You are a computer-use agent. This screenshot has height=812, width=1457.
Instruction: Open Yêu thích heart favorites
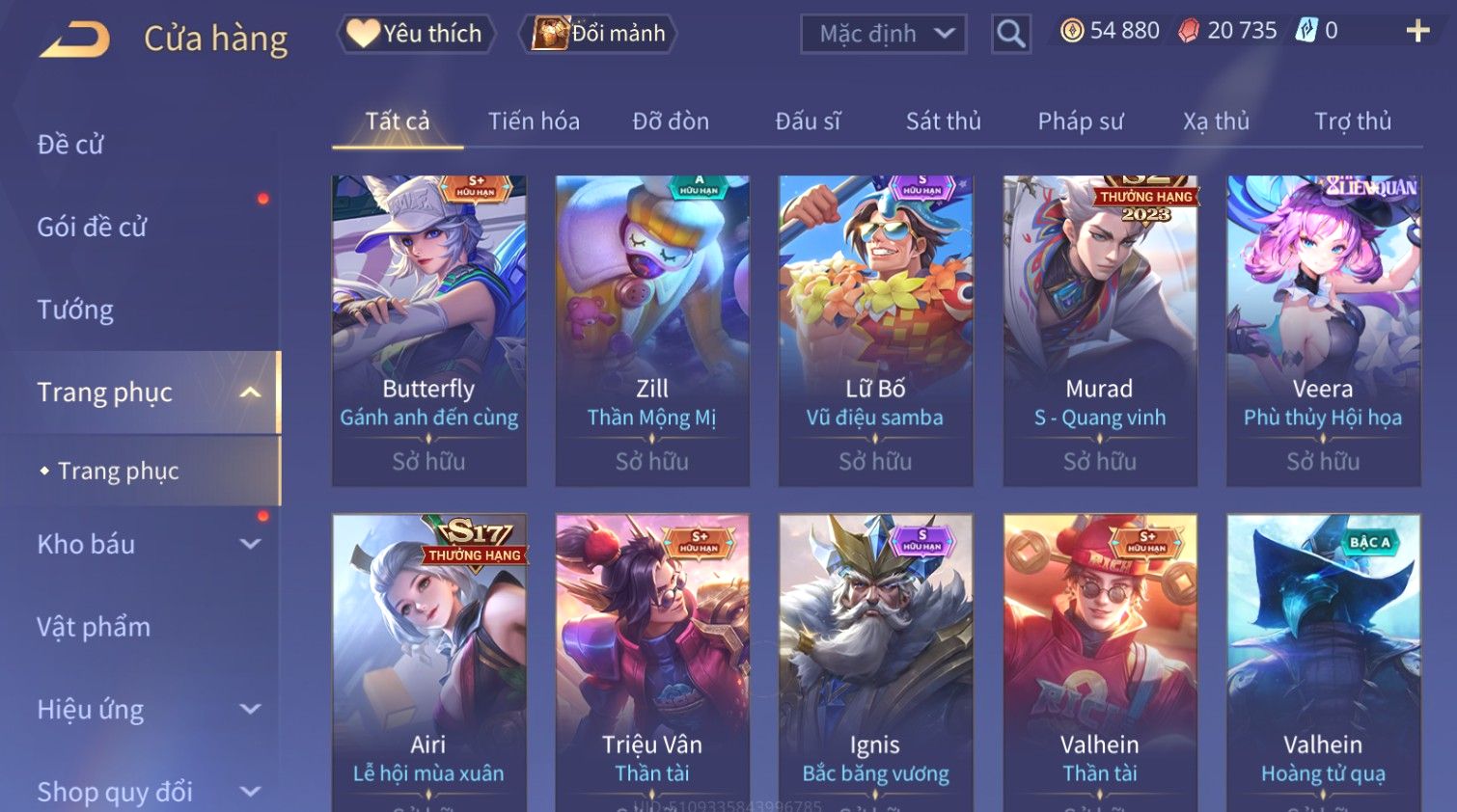coord(416,34)
